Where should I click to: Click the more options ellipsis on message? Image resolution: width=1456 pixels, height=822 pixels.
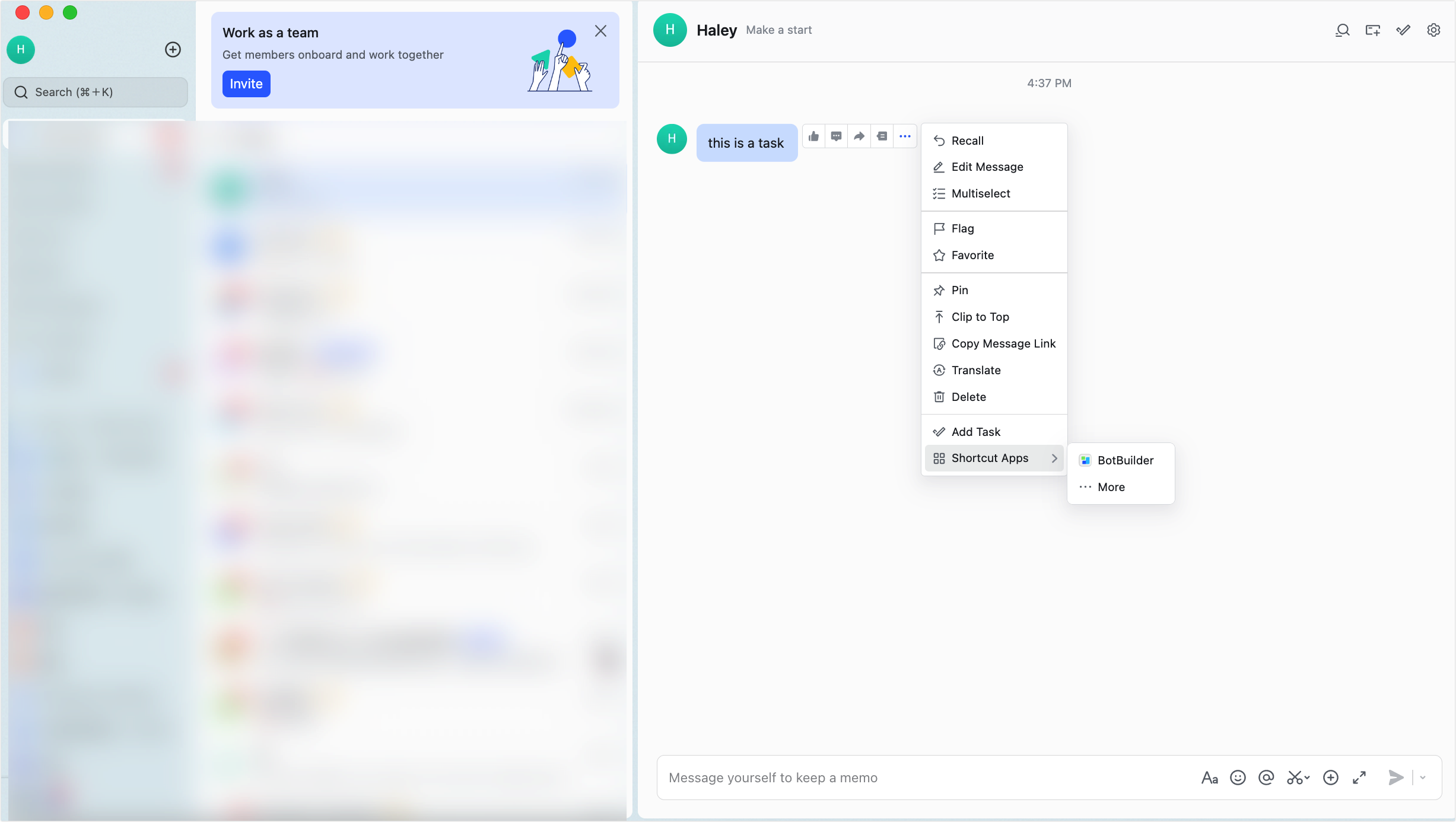tap(905, 136)
